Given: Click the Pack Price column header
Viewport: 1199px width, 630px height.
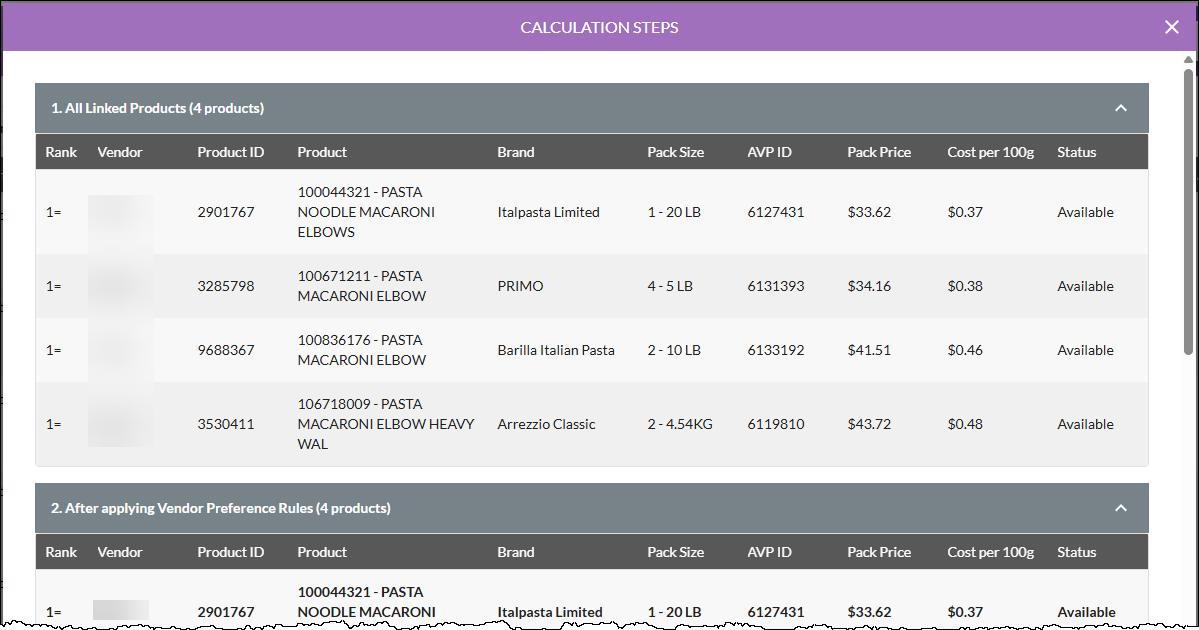Looking at the screenshot, I should 879,152.
